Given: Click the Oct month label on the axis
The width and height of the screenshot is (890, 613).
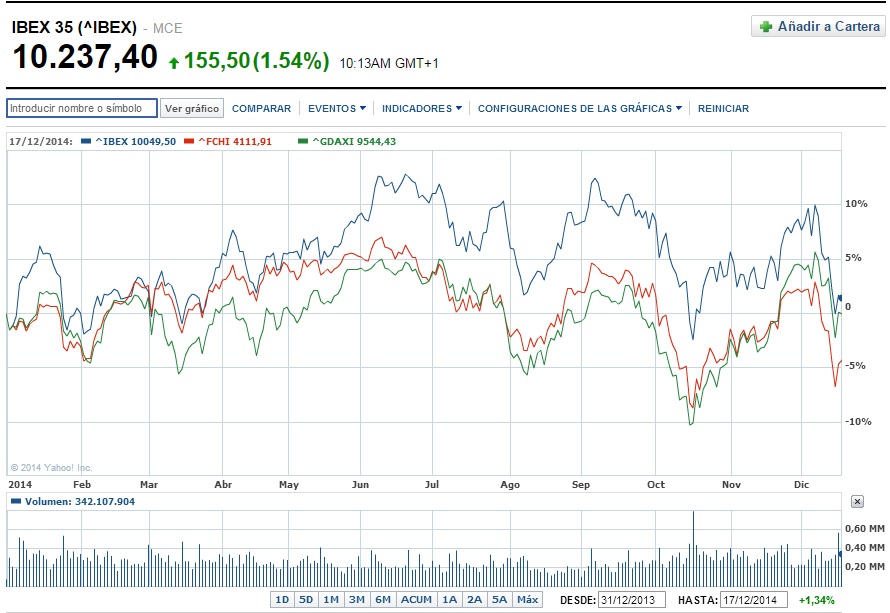Looking at the screenshot, I should pos(656,484).
